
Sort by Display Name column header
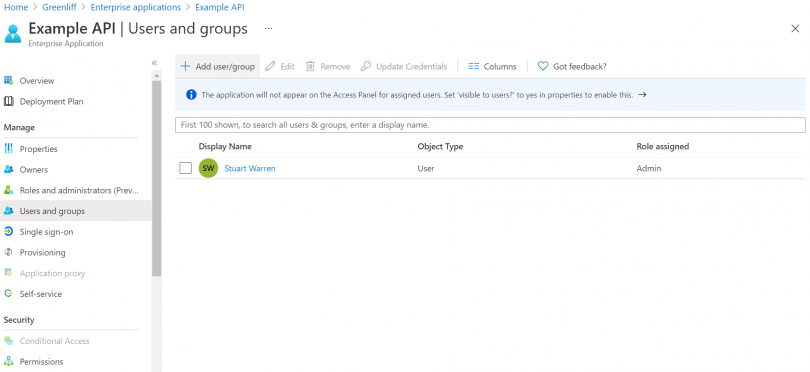tap(225, 146)
